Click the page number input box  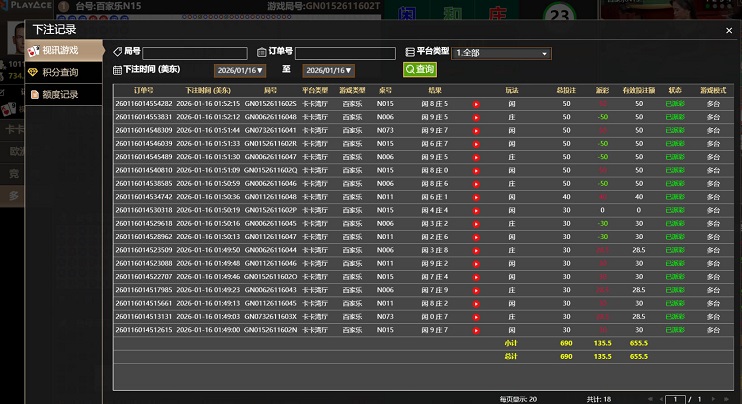677,398
